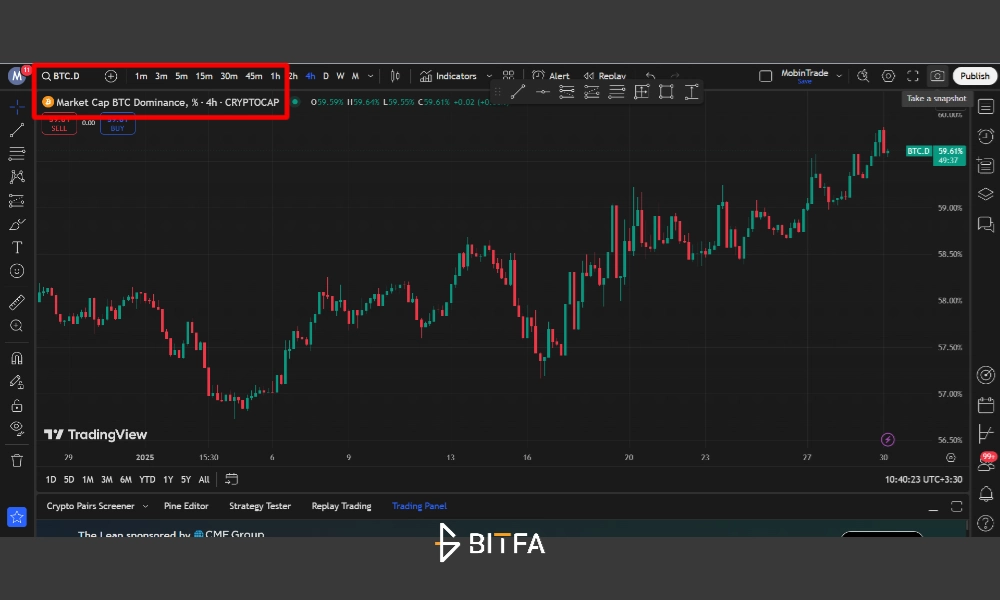Select the 2h timeframe
Screen dimensions: 1000x600
coord(293,76)
